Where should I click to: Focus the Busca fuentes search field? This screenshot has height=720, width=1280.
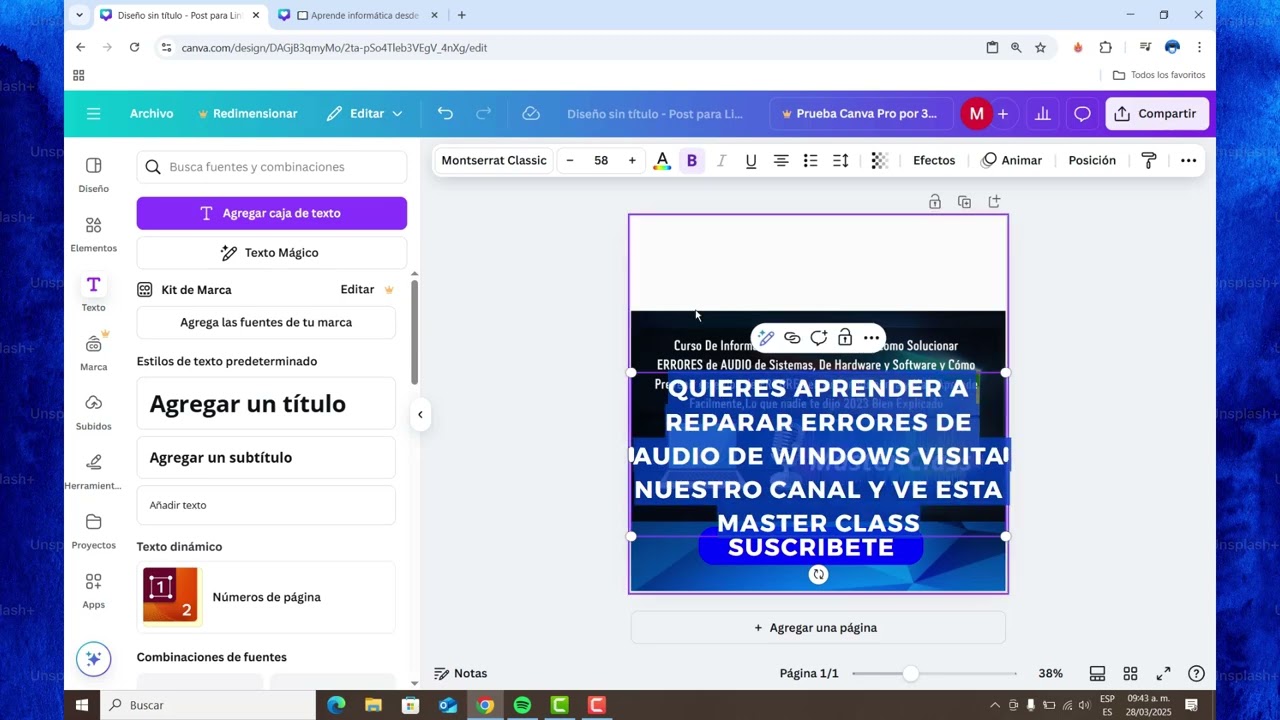[x=272, y=167]
